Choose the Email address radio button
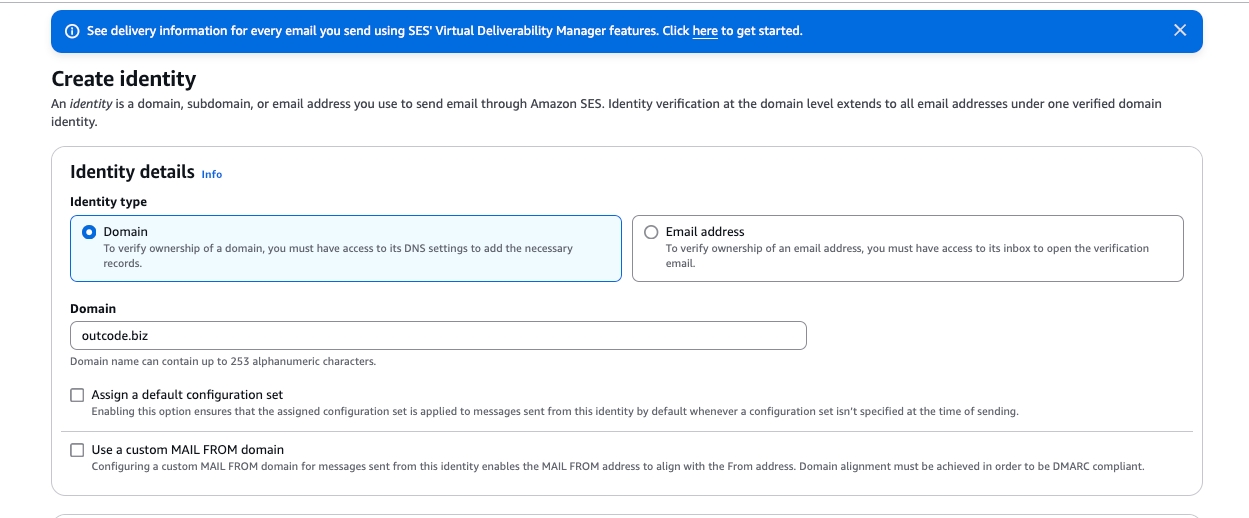1249x518 pixels. (x=651, y=232)
